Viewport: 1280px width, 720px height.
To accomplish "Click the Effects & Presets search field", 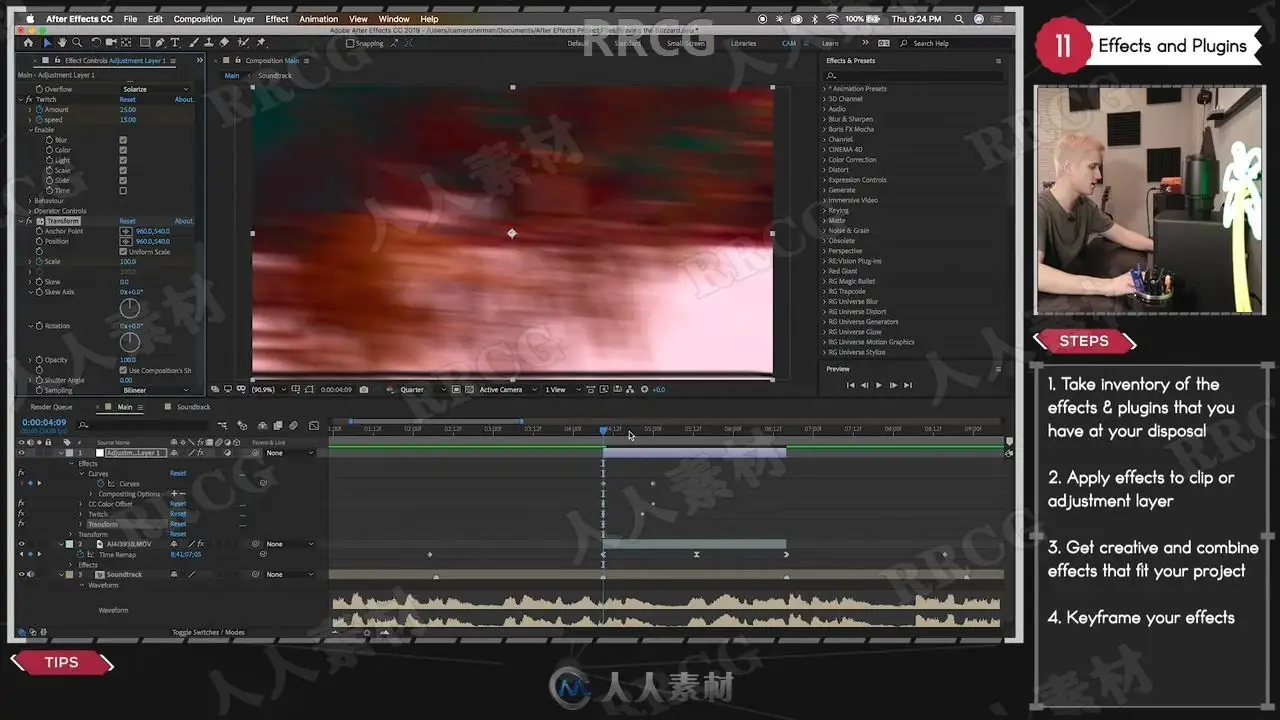I will 912,75.
